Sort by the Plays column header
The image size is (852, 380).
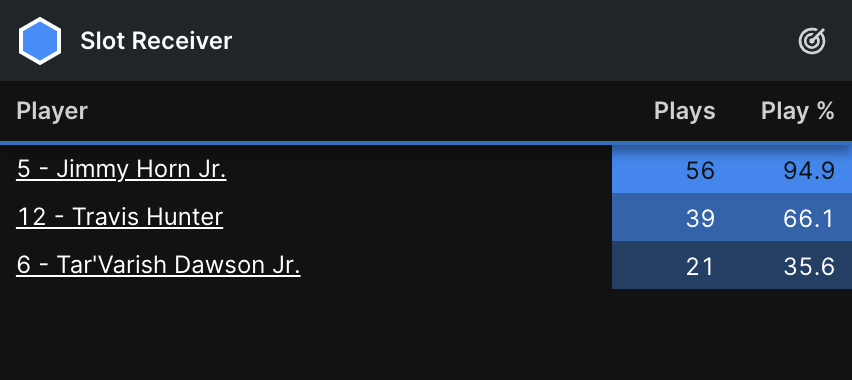point(684,111)
